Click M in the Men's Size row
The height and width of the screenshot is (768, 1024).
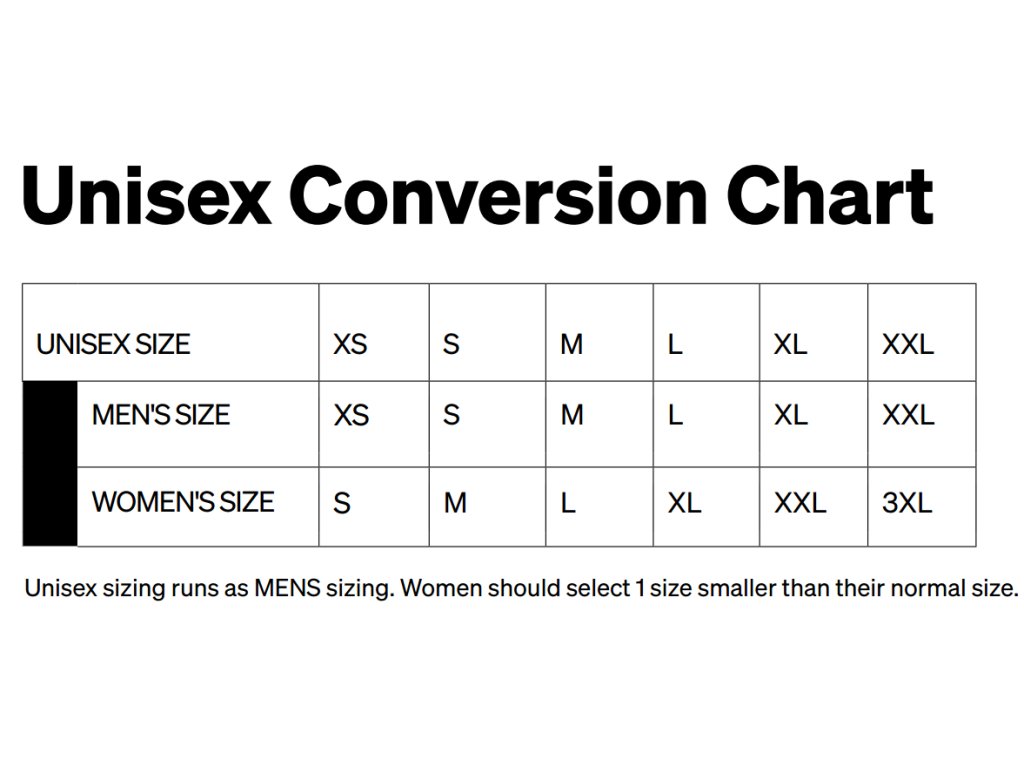tap(572, 415)
